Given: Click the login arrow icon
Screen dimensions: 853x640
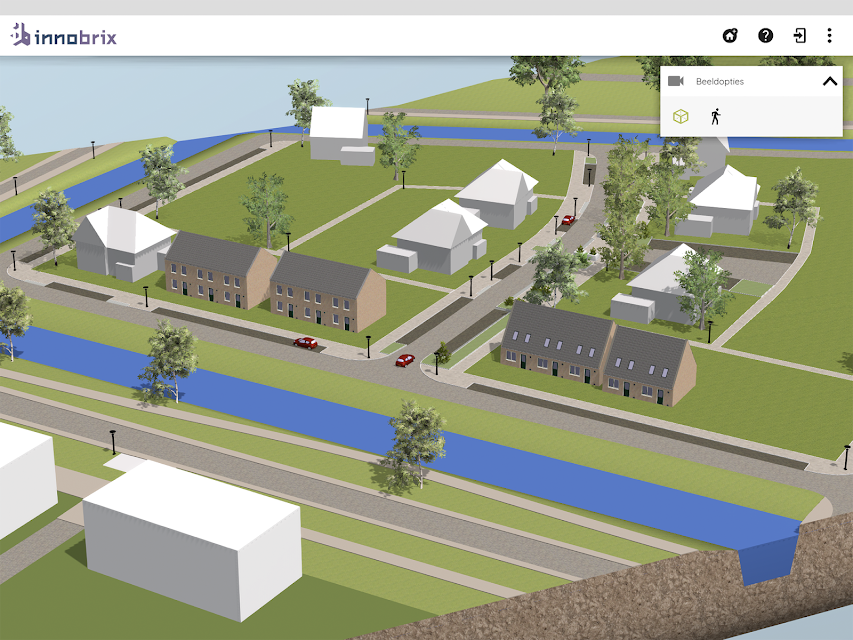Looking at the screenshot, I should coord(799,36).
